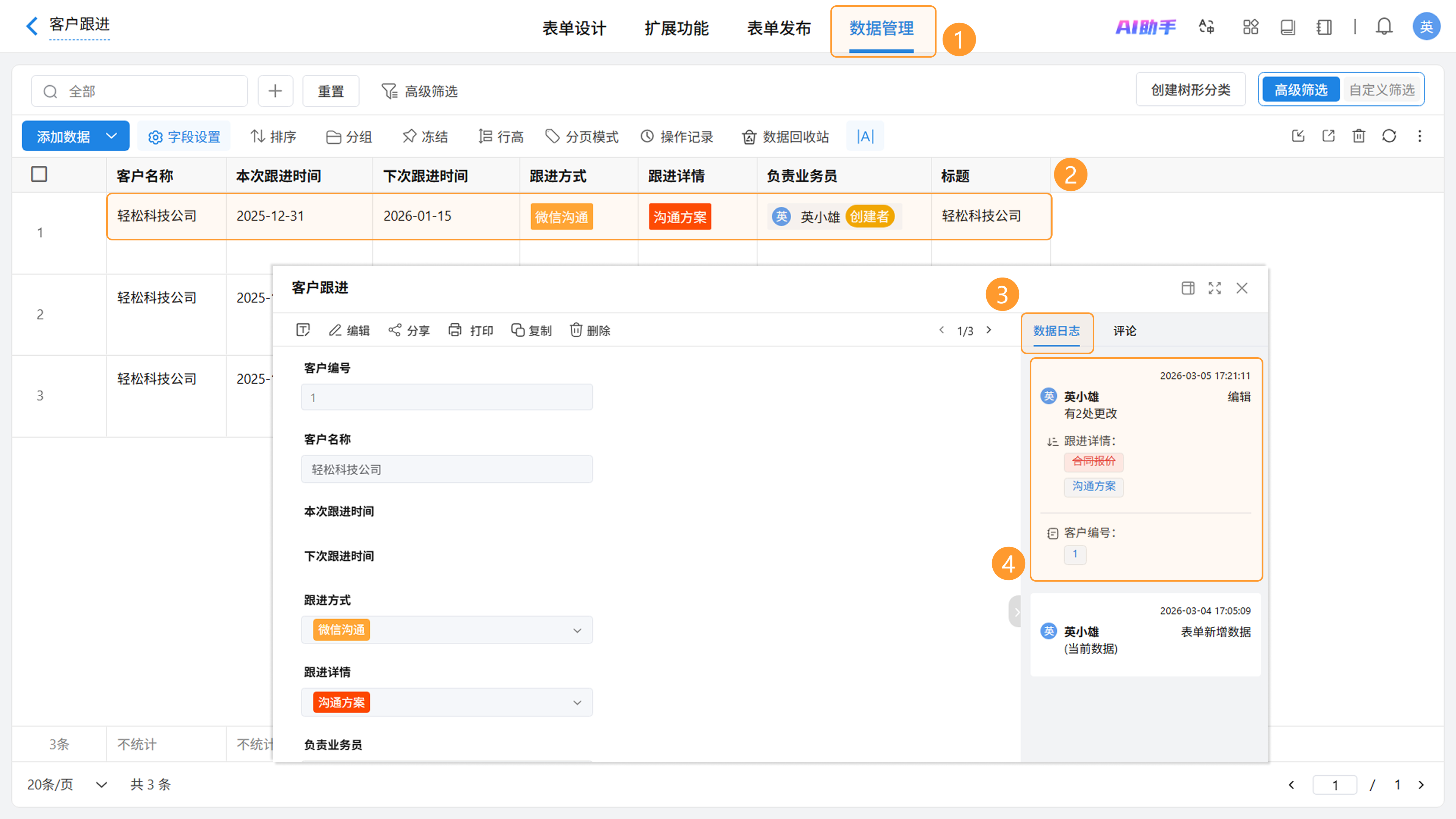Open the 评论 tab in side panel
The image size is (1456, 819).
tap(1124, 331)
